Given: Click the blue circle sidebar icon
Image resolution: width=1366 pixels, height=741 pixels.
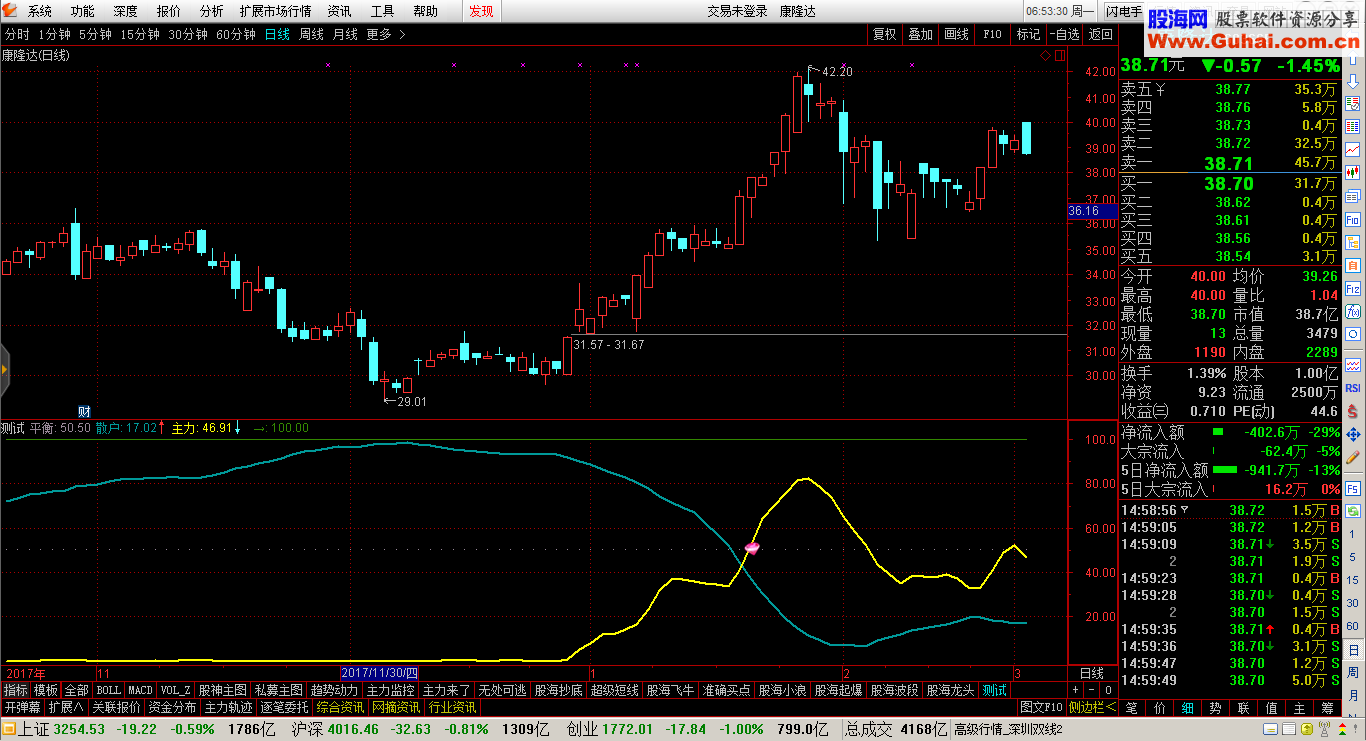Looking at the screenshot, I should tap(1353, 334).
